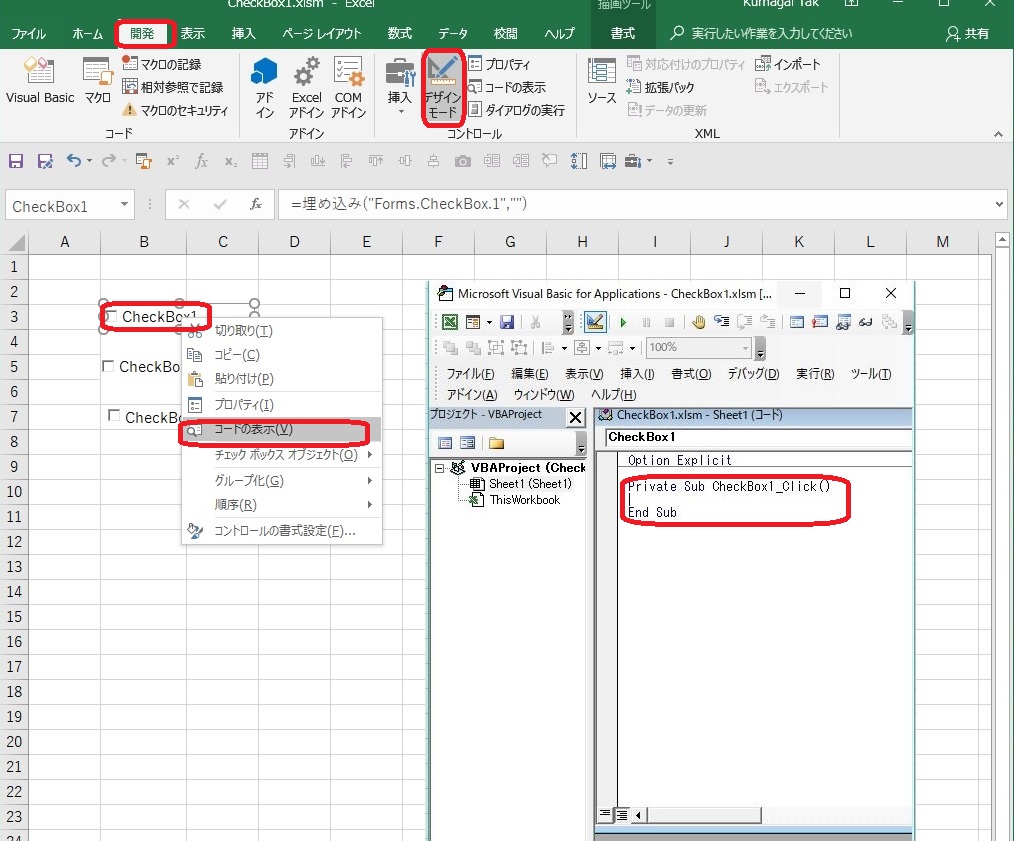The height and width of the screenshot is (841, 1014).
Task: Open the Locals window from the VBA debug toolbar
Action: point(797,322)
